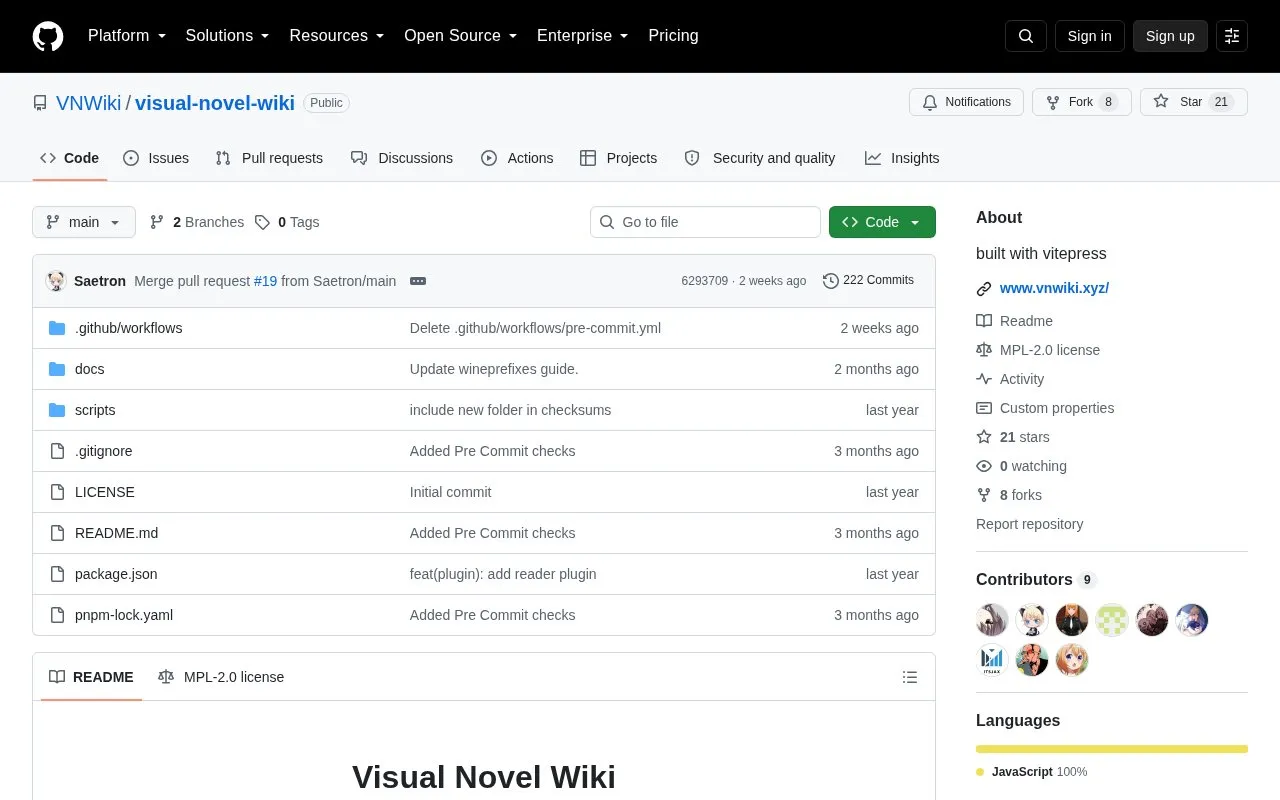Click the Notifications bell button
The width and height of the screenshot is (1280, 800).
click(x=966, y=102)
